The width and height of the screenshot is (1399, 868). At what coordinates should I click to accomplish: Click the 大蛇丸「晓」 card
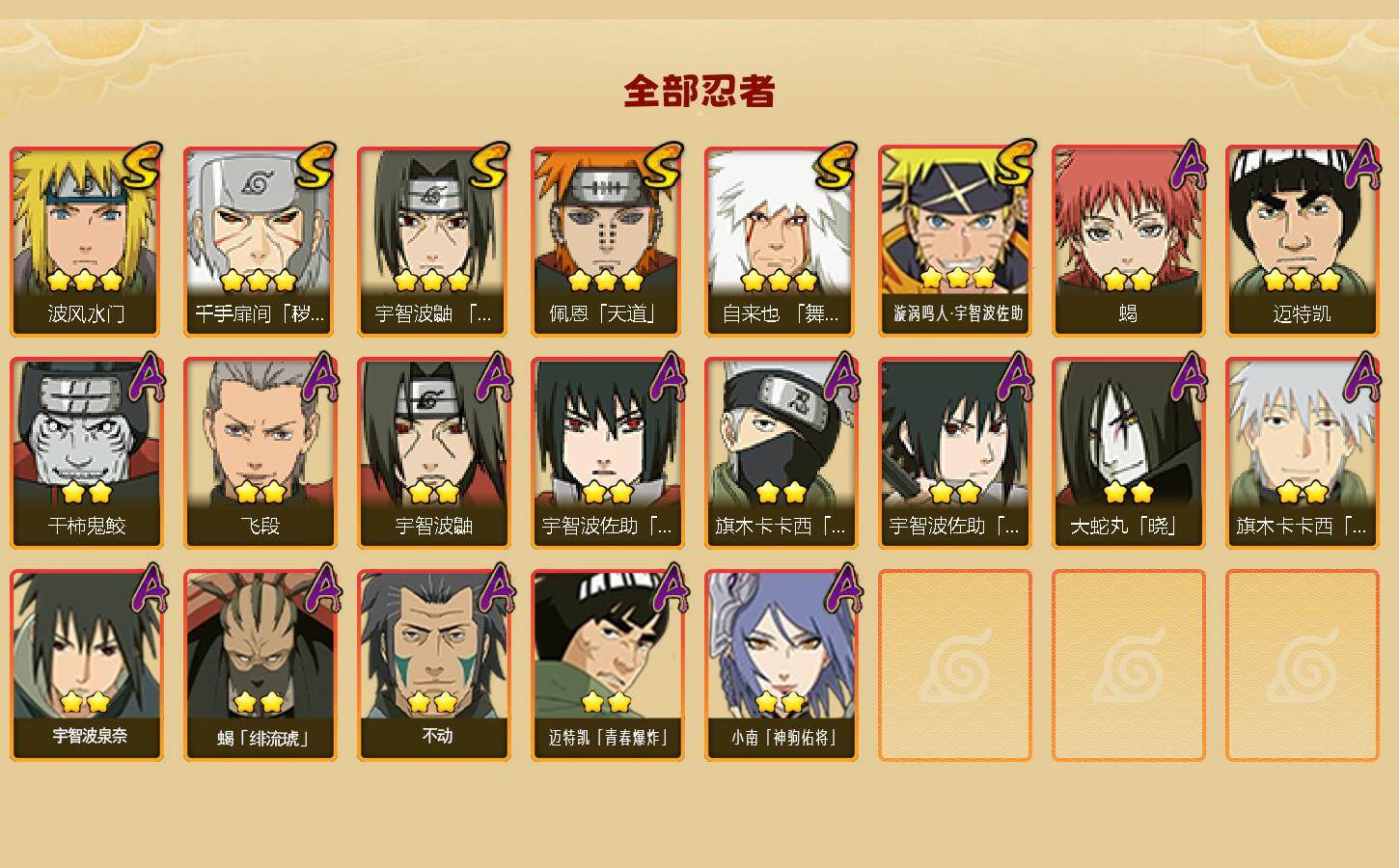point(1128,453)
